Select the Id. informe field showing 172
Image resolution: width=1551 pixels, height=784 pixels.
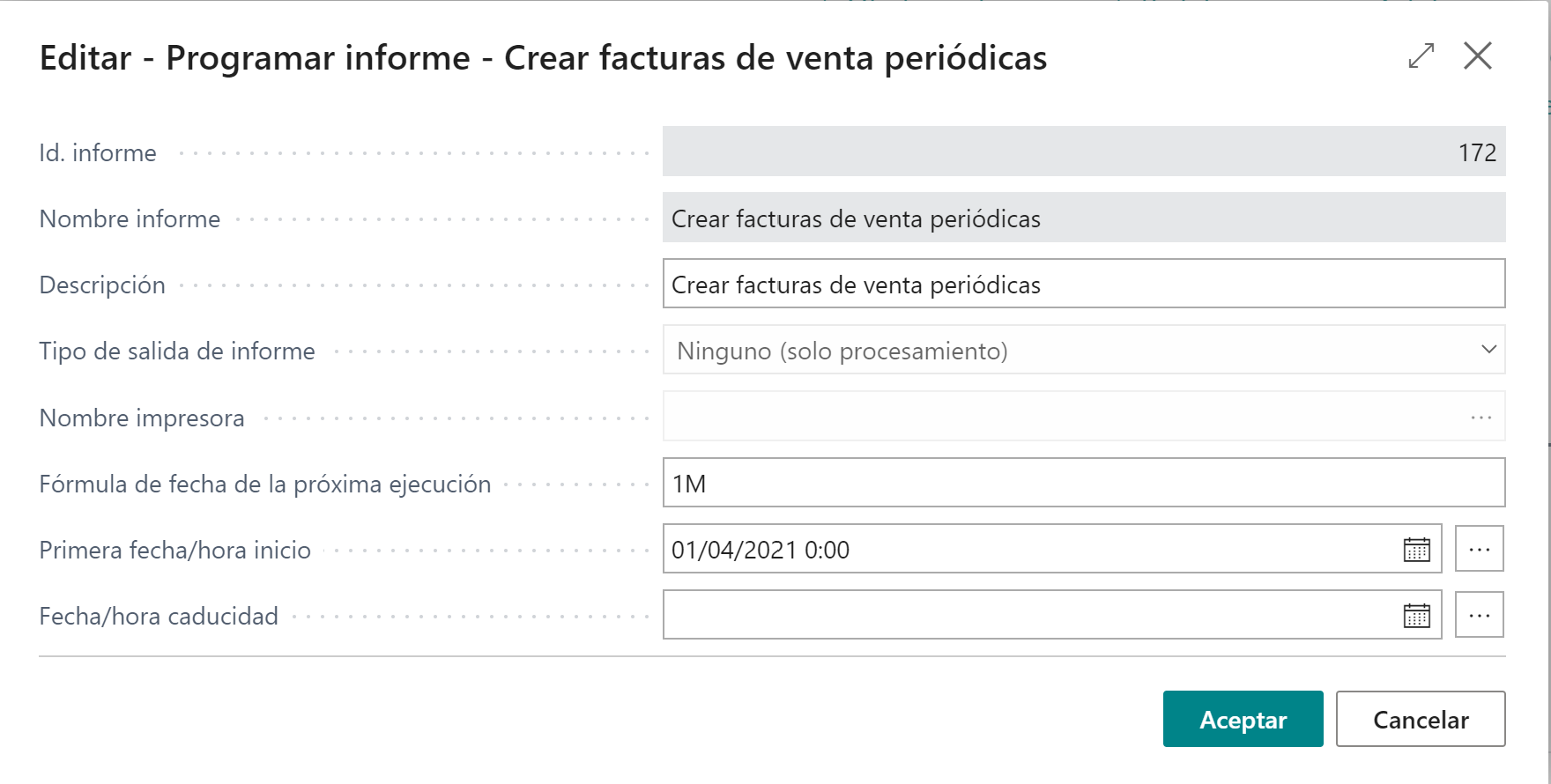pyautogui.click(x=1083, y=152)
